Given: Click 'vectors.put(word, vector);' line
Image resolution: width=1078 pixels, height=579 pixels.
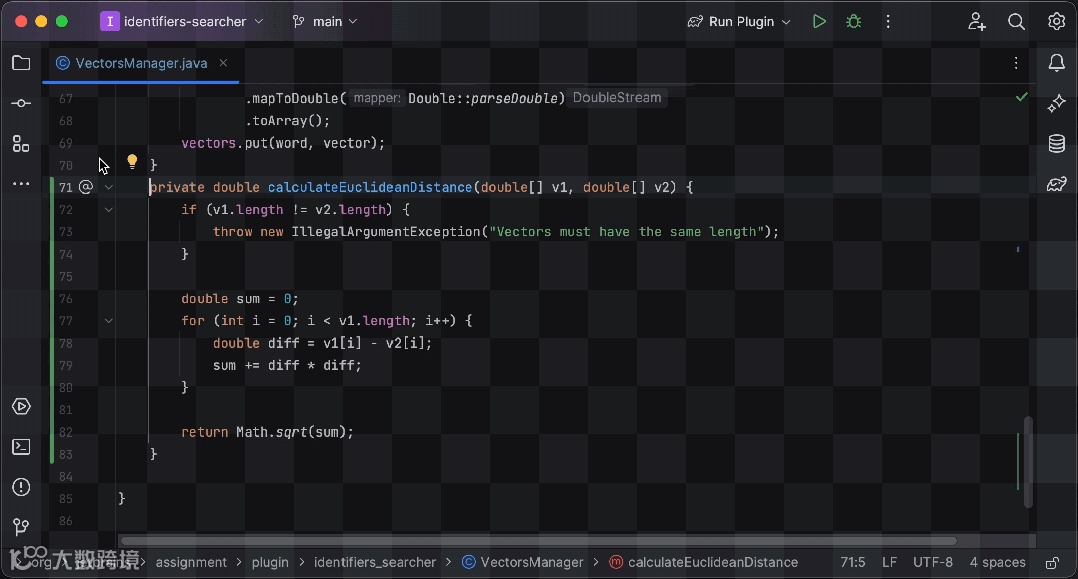Looking at the screenshot, I should click(283, 143).
